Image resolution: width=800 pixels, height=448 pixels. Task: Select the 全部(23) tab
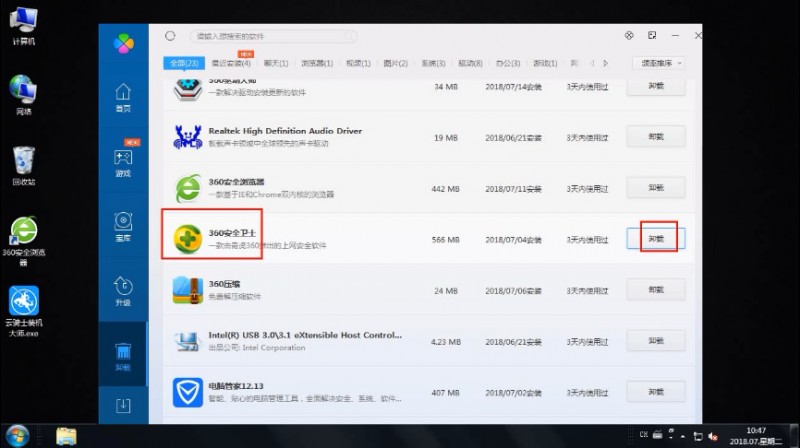184,63
